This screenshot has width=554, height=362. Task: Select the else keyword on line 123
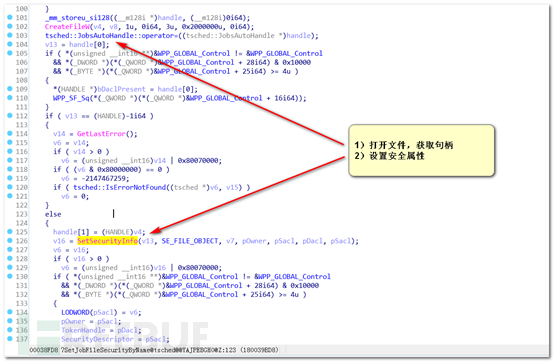pos(53,214)
